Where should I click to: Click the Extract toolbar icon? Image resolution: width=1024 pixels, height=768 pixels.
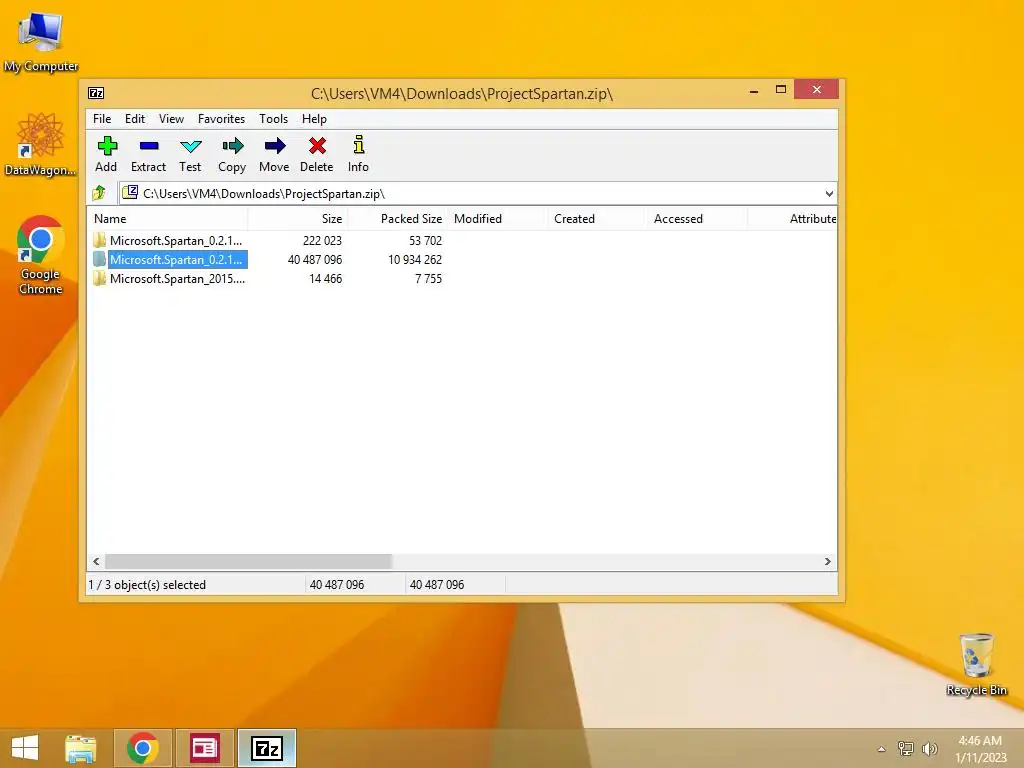[x=148, y=154]
